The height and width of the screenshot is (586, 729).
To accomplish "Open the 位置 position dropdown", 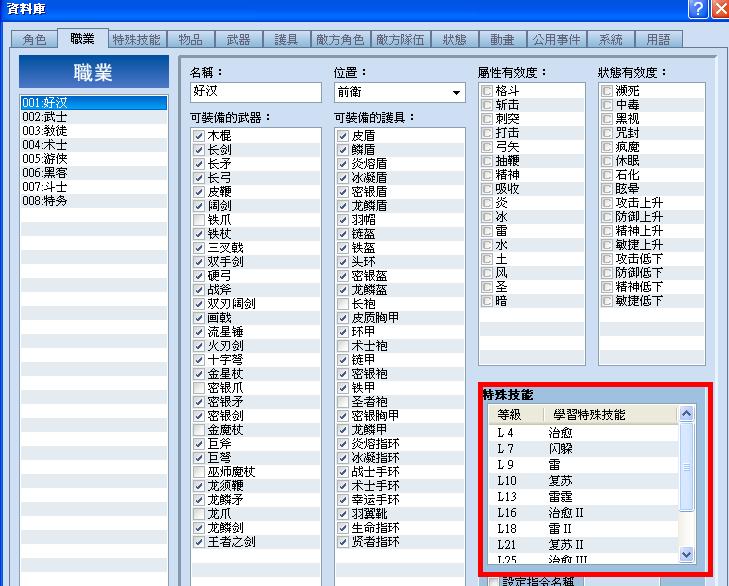I will tap(400, 92).
